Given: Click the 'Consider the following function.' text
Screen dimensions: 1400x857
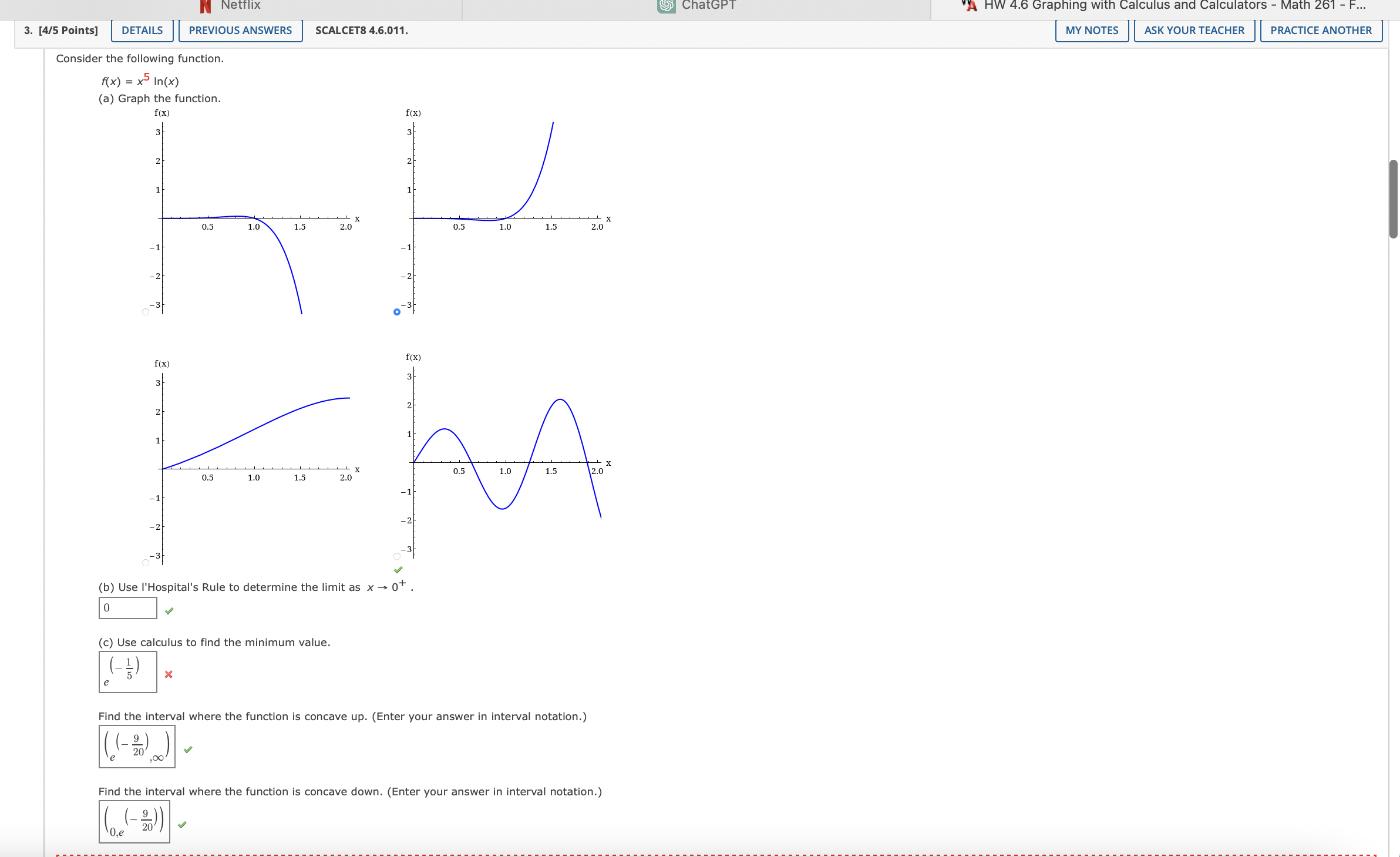Looking at the screenshot, I should (140, 59).
